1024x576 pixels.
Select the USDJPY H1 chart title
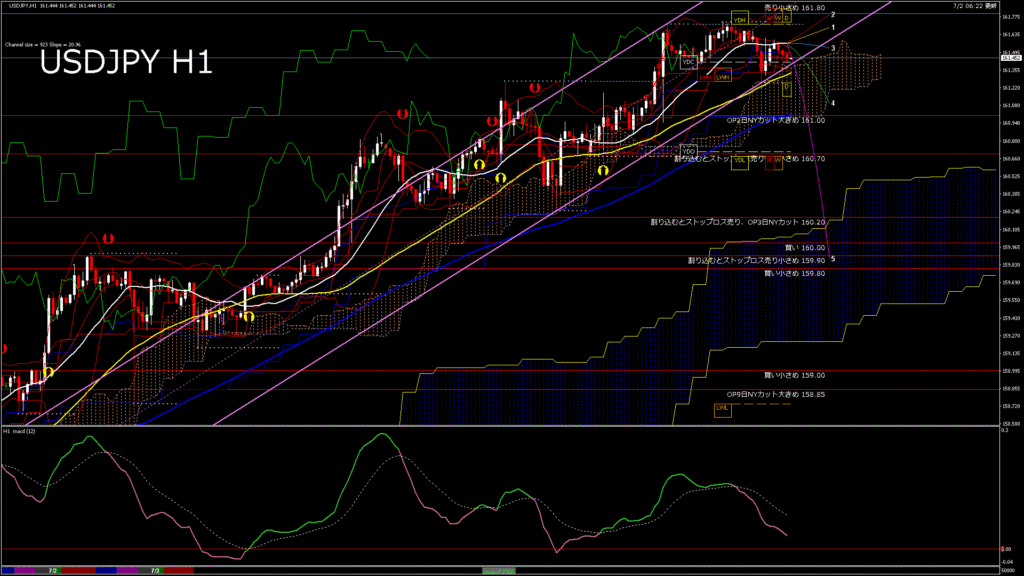pyautogui.click(x=125, y=63)
